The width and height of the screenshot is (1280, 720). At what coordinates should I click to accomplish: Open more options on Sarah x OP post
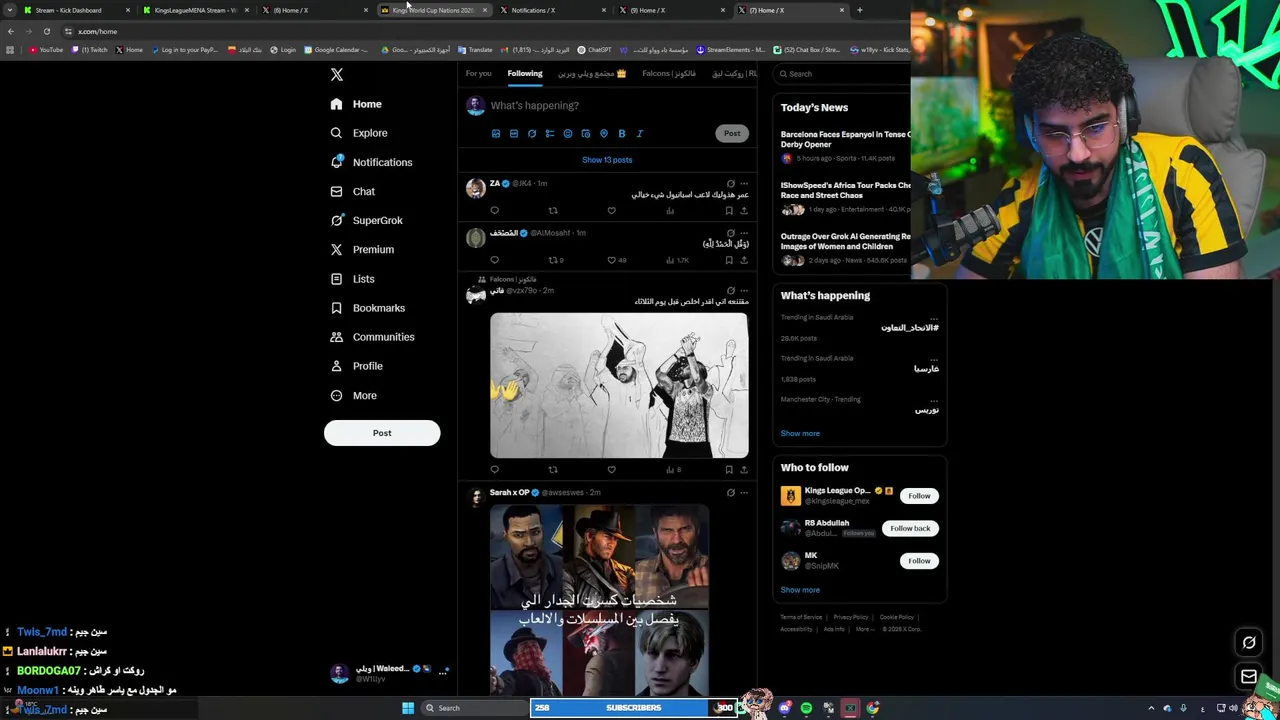point(744,493)
